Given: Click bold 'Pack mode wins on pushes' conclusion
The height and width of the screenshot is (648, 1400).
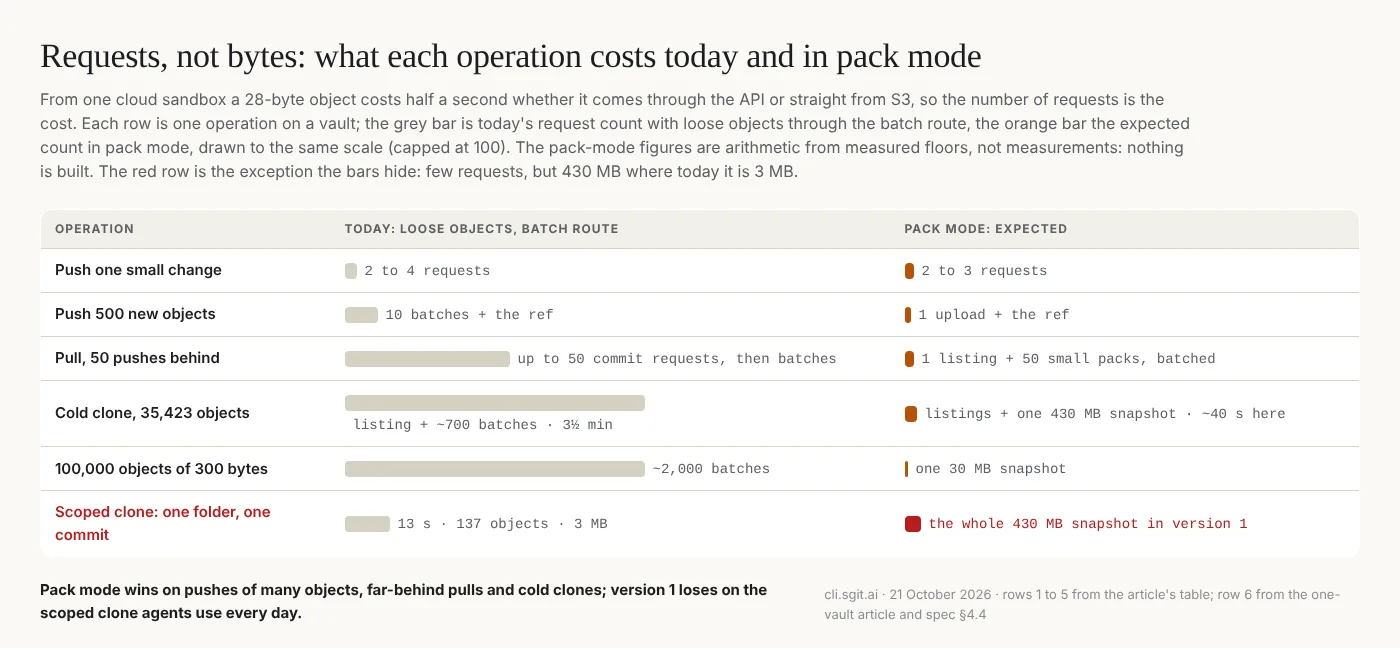Looking at the screenshot, I should pos(404,601).
